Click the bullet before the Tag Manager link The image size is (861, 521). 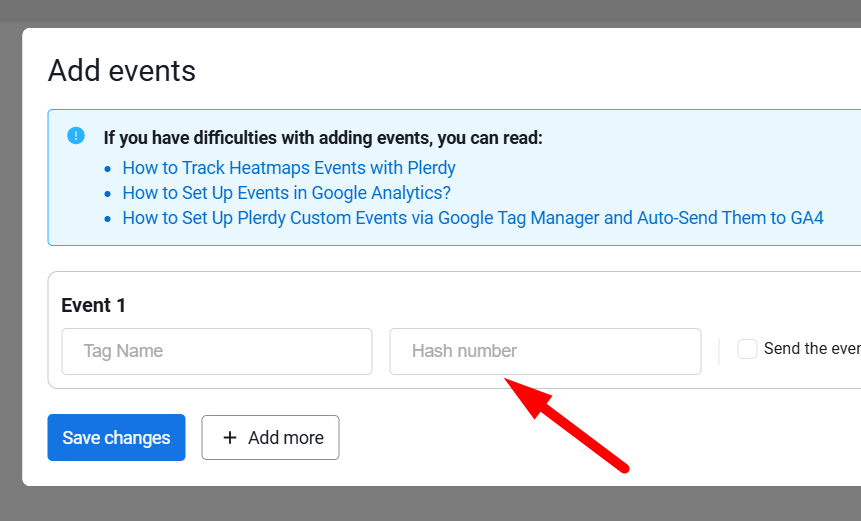(108, 219)
